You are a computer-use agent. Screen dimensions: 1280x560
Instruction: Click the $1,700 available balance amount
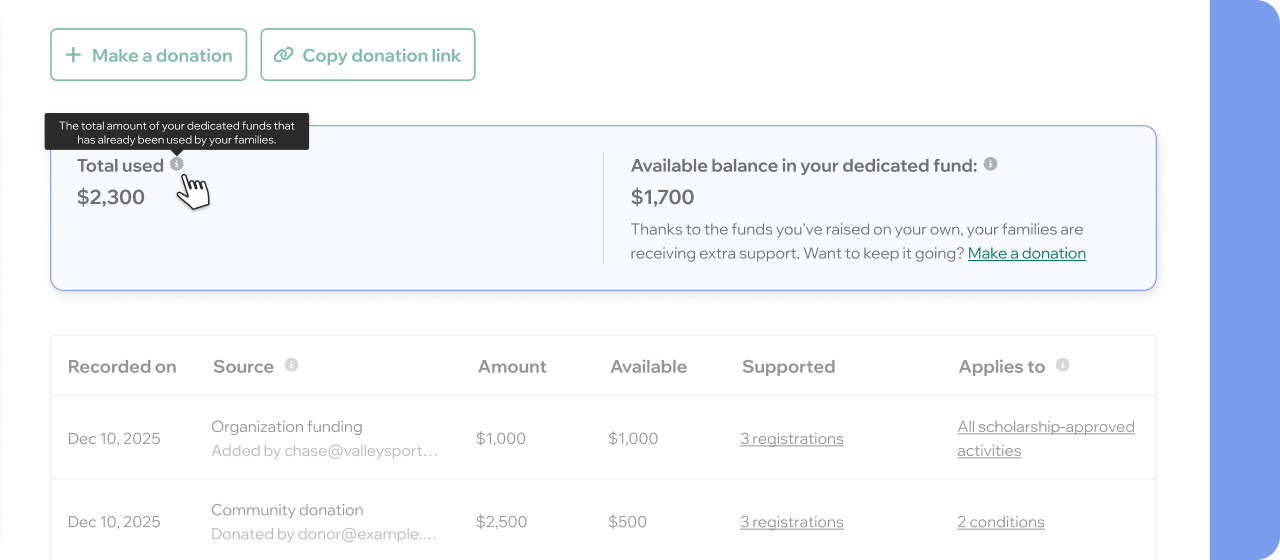[662, 197]
